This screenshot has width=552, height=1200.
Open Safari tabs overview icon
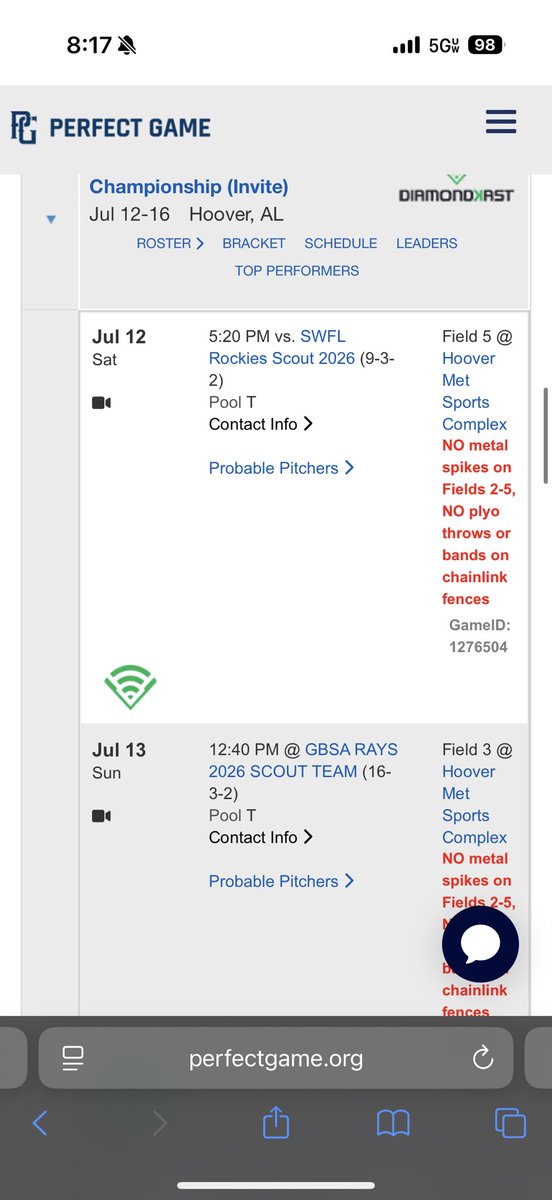click(510, 1123)
